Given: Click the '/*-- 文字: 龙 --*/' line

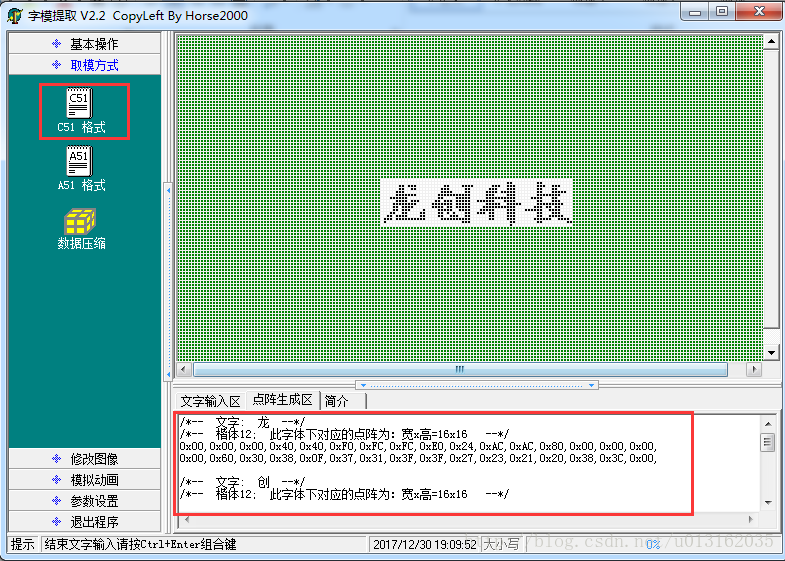Looking at the screenshot, I should (242, 423).
